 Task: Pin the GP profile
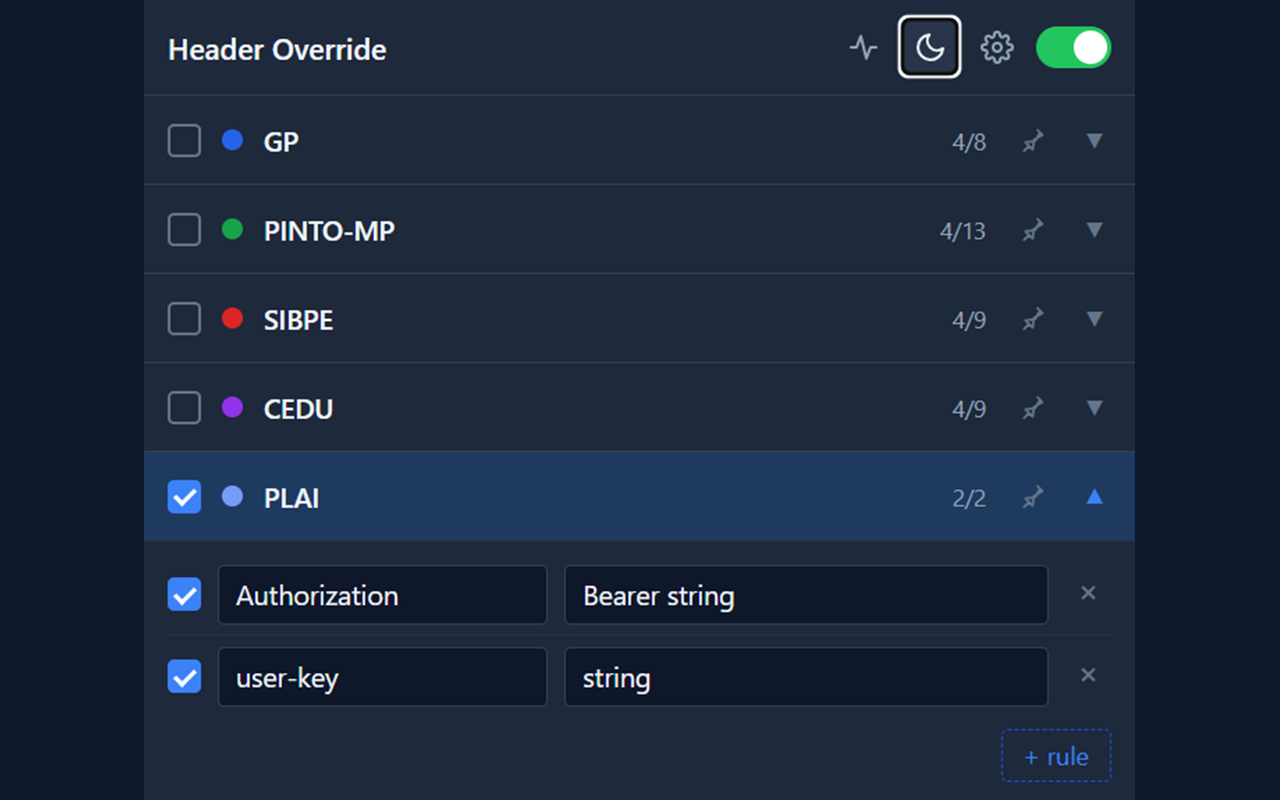[x=1033, y=142]
